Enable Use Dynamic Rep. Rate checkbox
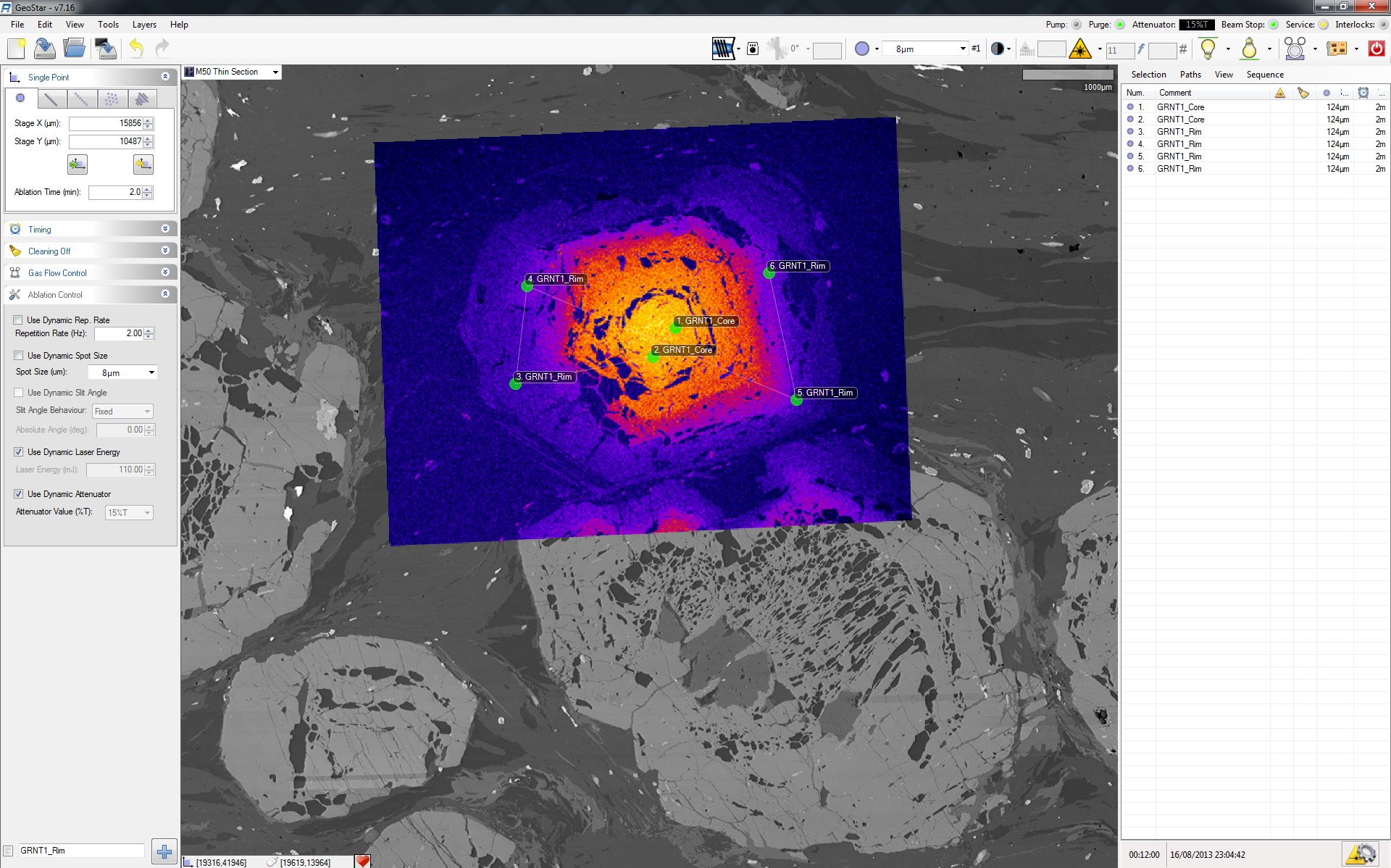This screenshot has width=1391, height=868. [x=18, y=320]
